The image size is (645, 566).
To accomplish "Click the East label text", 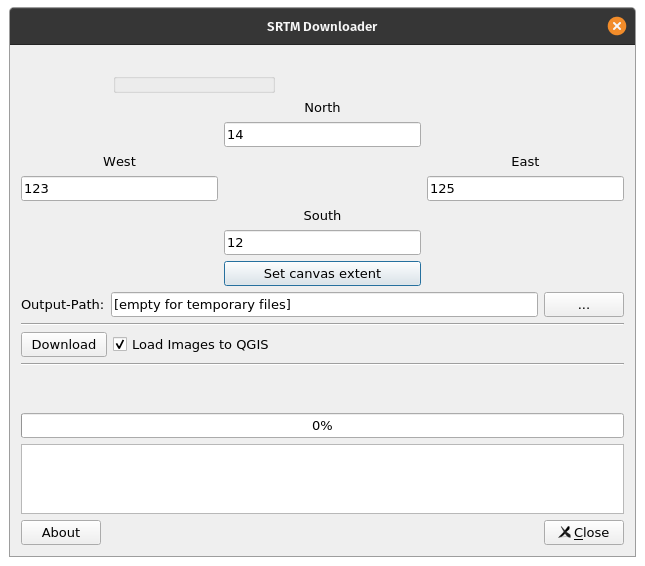I will pos(525,162).
